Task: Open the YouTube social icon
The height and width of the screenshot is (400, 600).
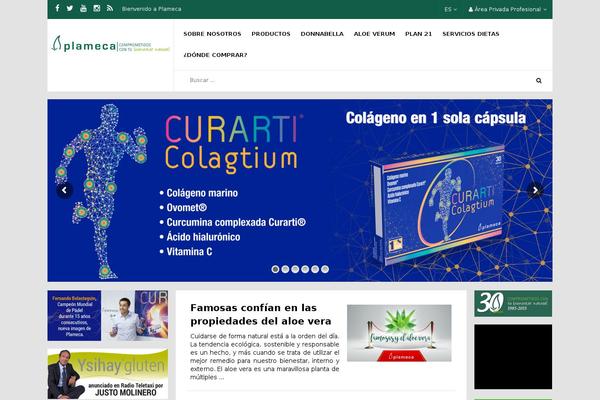Action: [83, 8]
